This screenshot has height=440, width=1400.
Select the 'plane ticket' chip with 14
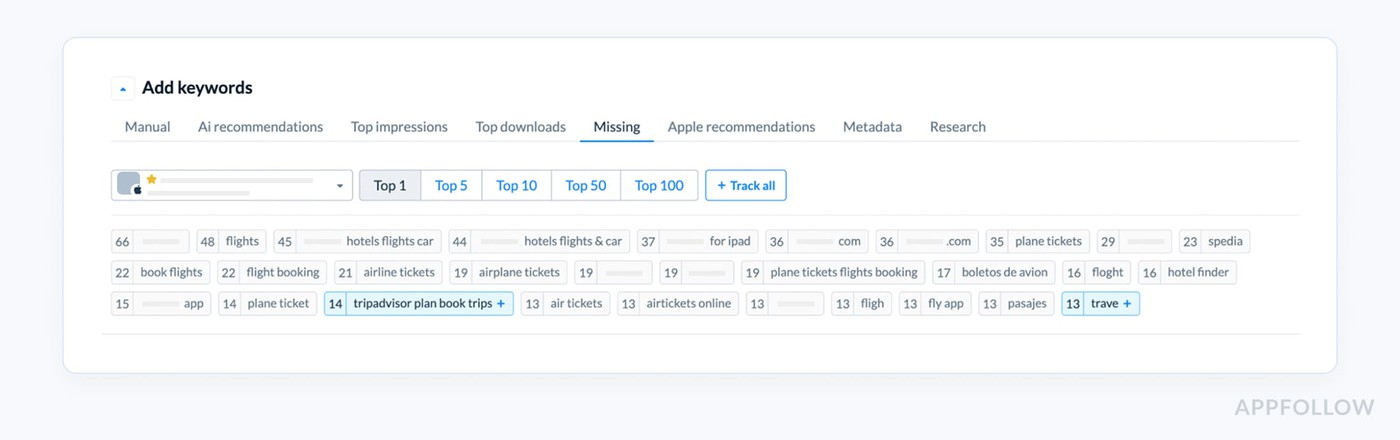point(267,303)
